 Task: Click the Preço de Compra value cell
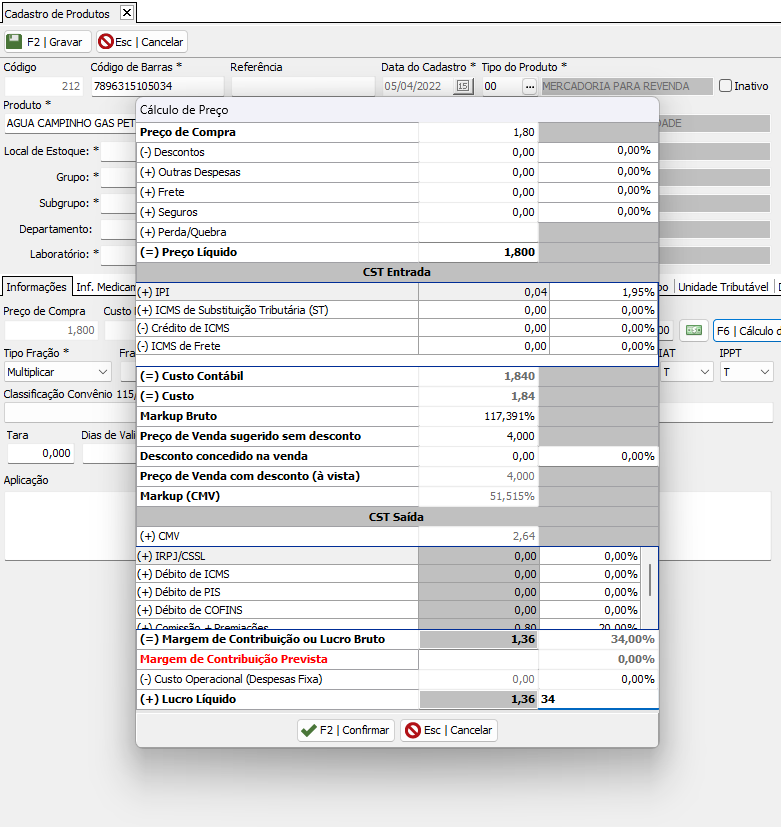(x=478, y=132)
